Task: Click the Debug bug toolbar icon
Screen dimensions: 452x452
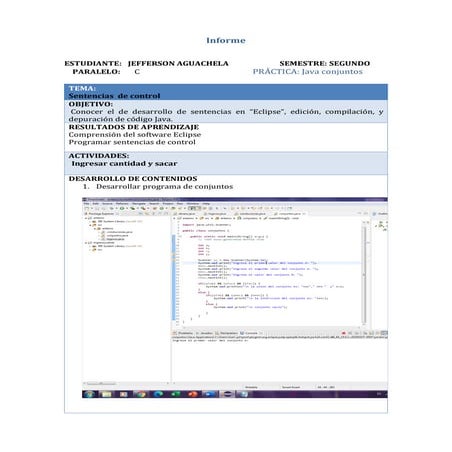Action: click(112, 208)
